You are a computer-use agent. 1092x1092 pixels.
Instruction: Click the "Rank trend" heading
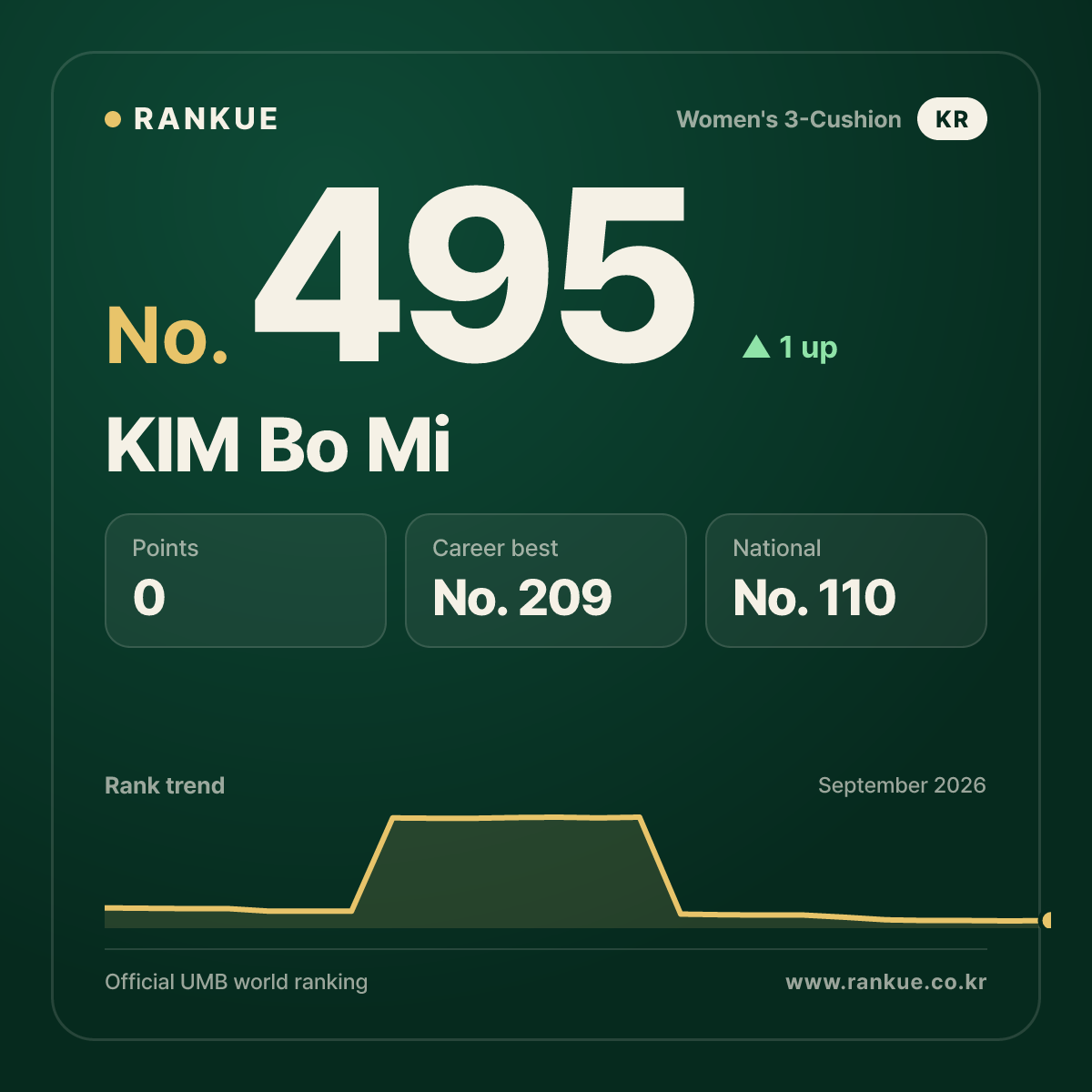(x=165, y=785)
